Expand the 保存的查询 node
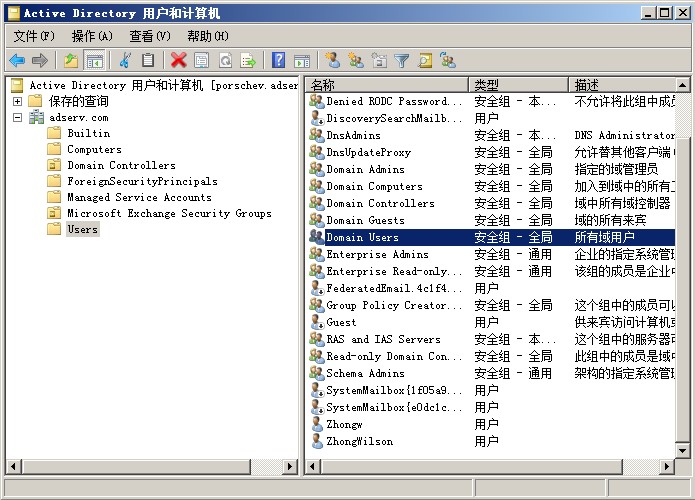Viewport: 695px width, 500px height. point(17,102)
